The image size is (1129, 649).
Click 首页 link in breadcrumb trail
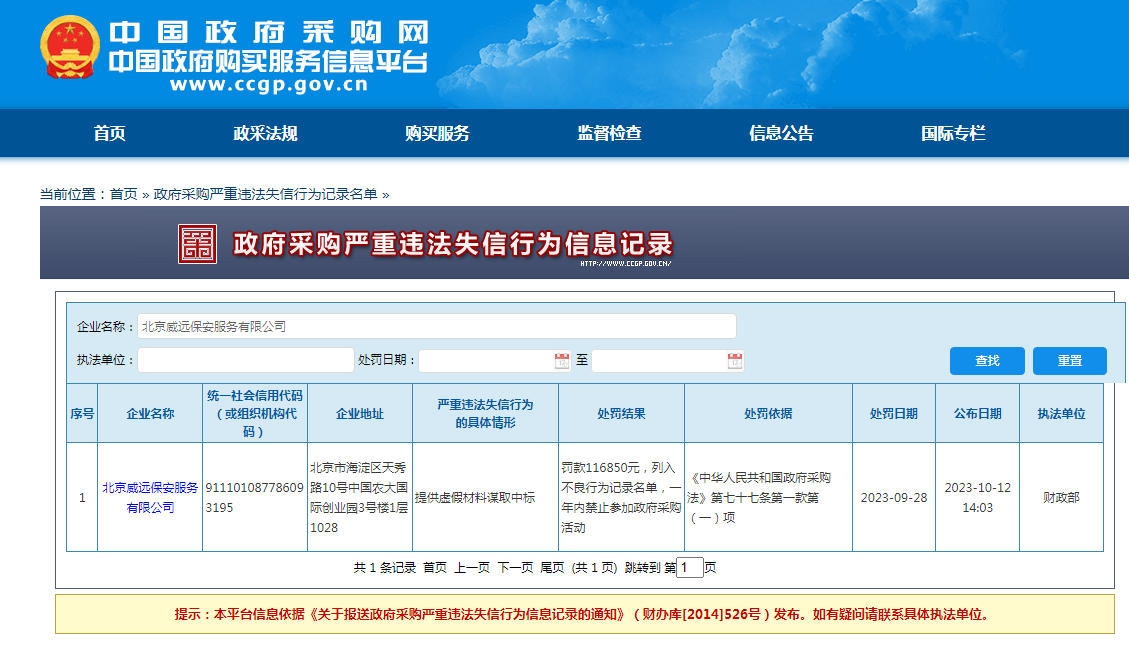(124, 194)
